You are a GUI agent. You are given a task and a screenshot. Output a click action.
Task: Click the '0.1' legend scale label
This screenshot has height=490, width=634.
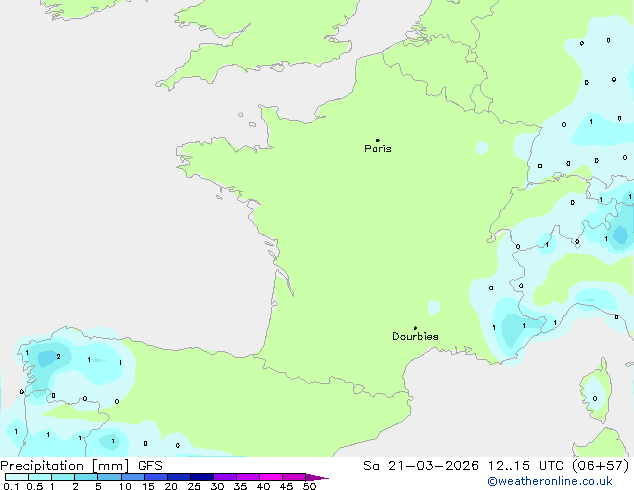pos(11,486)
